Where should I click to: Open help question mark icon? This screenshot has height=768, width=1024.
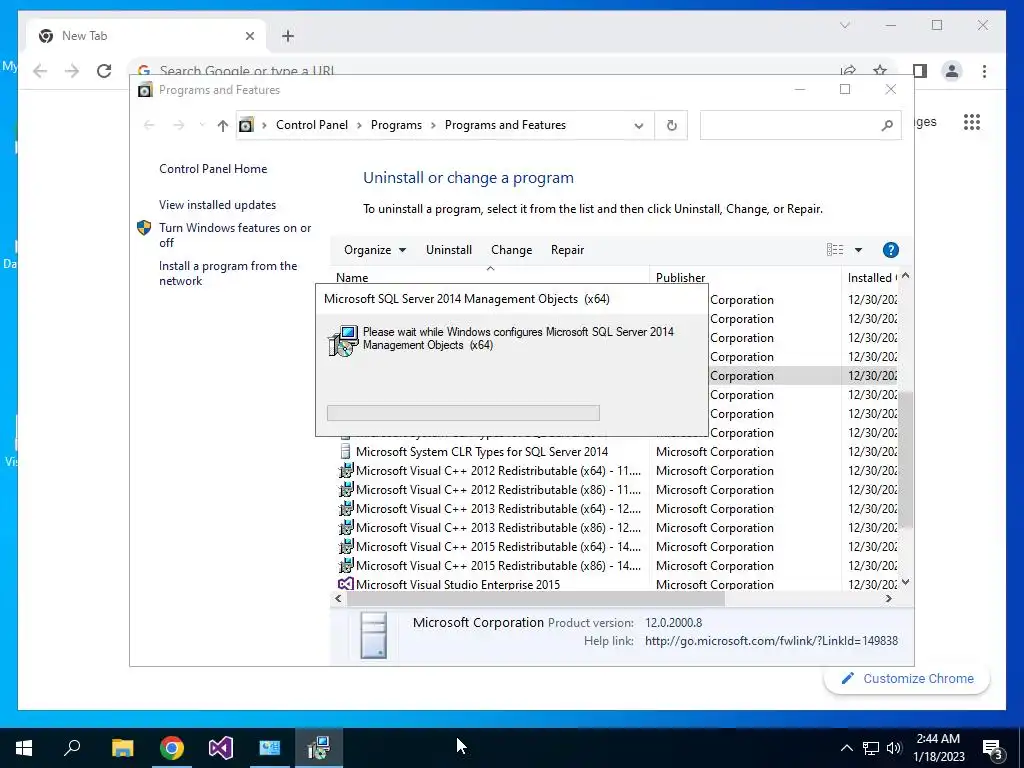click(x=891, y=249)
